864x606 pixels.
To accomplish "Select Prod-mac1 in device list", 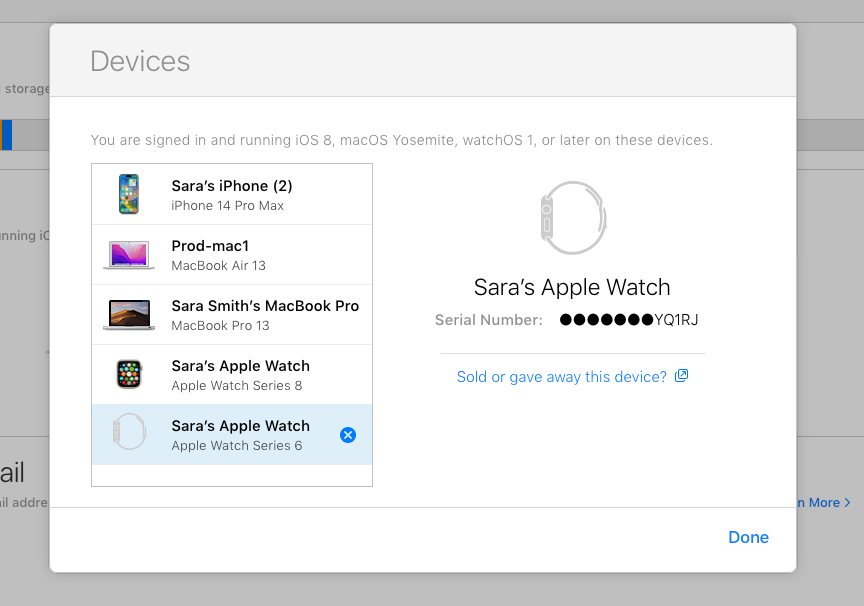I will pyautogui.click(x=232, y=255).
